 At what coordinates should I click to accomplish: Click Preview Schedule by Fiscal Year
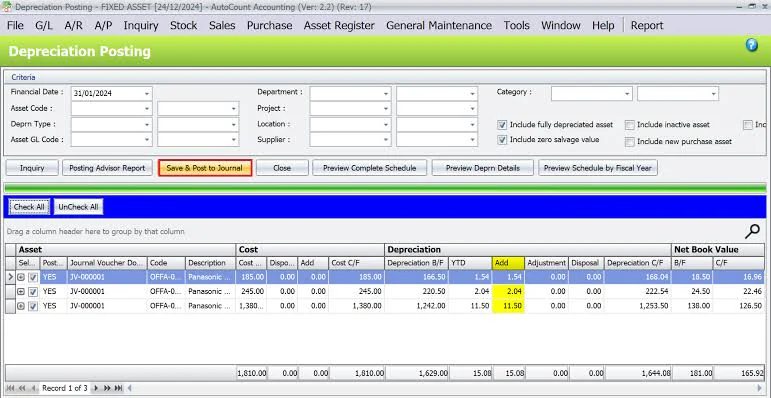(x=597, y=168)
